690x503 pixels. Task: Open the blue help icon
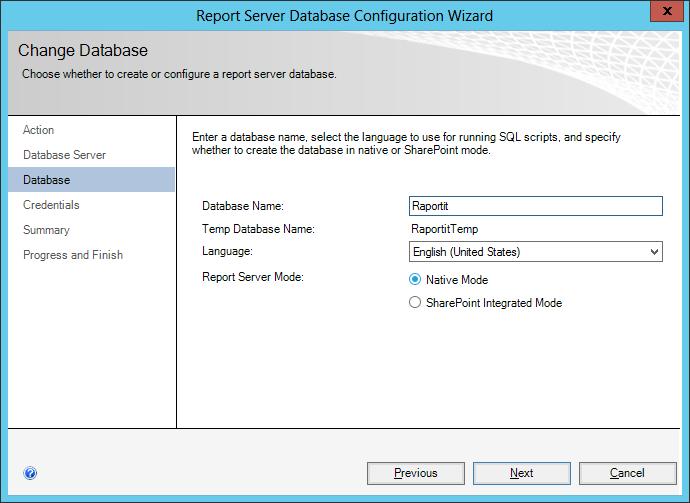point(30,474)
